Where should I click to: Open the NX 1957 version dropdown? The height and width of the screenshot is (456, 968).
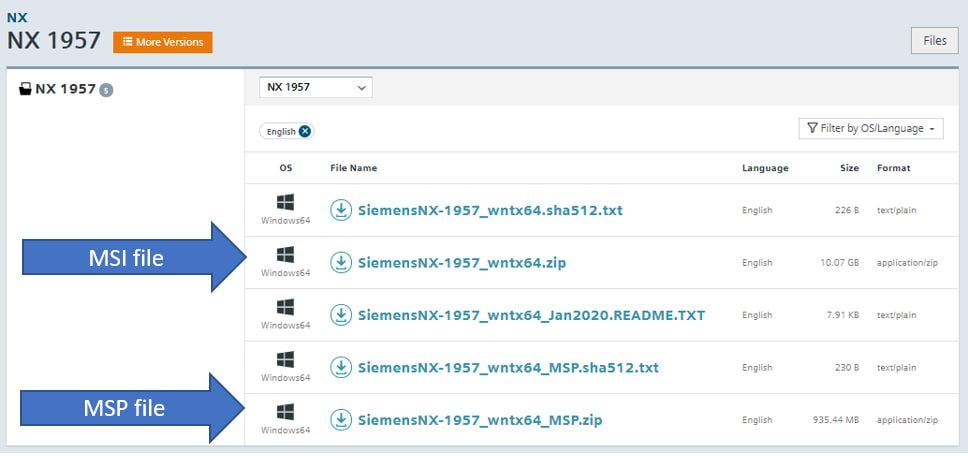(315, 88)
